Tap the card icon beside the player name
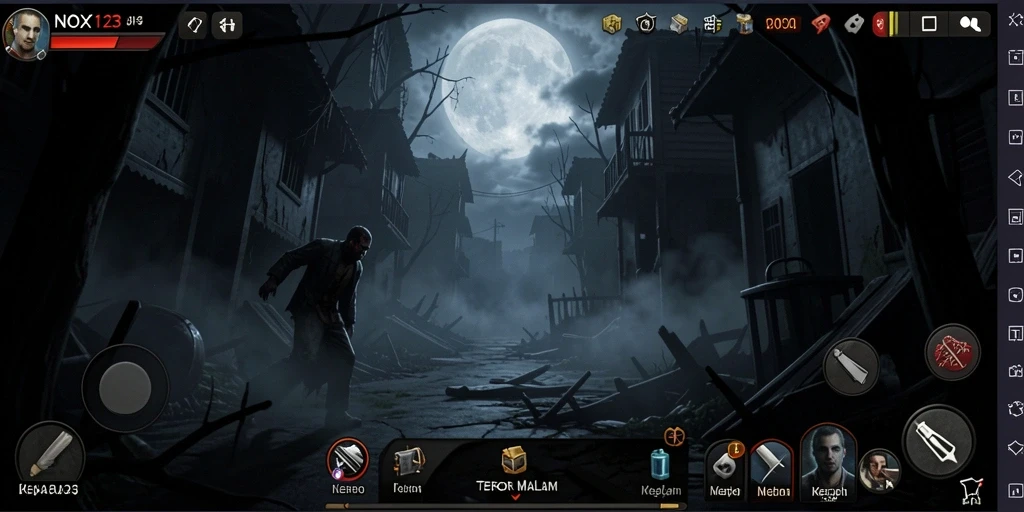 (x=194, y=25)
